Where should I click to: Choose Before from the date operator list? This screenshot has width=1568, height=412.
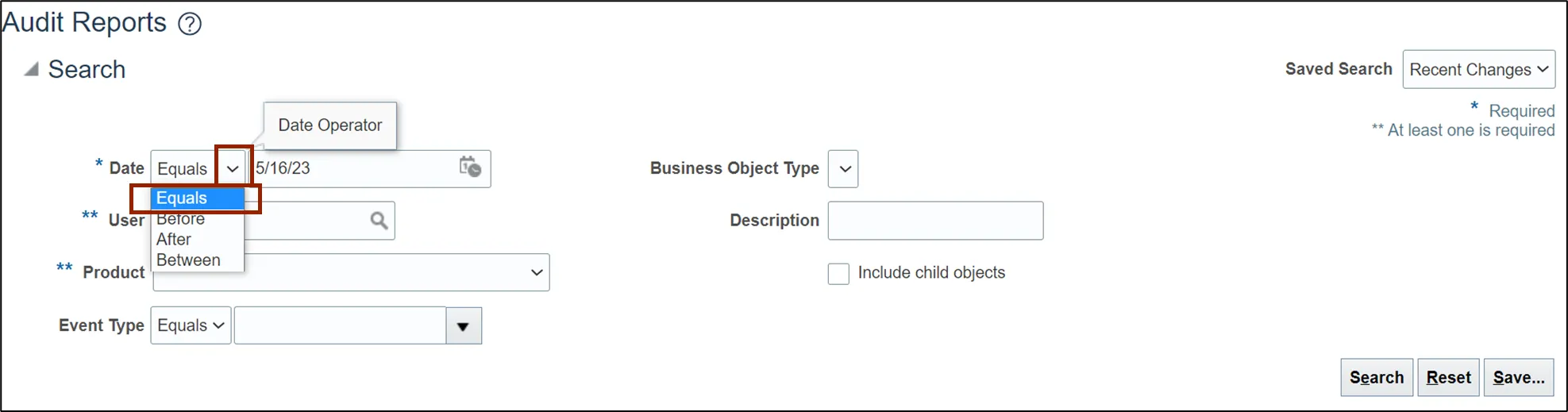(x=181, y=219)
